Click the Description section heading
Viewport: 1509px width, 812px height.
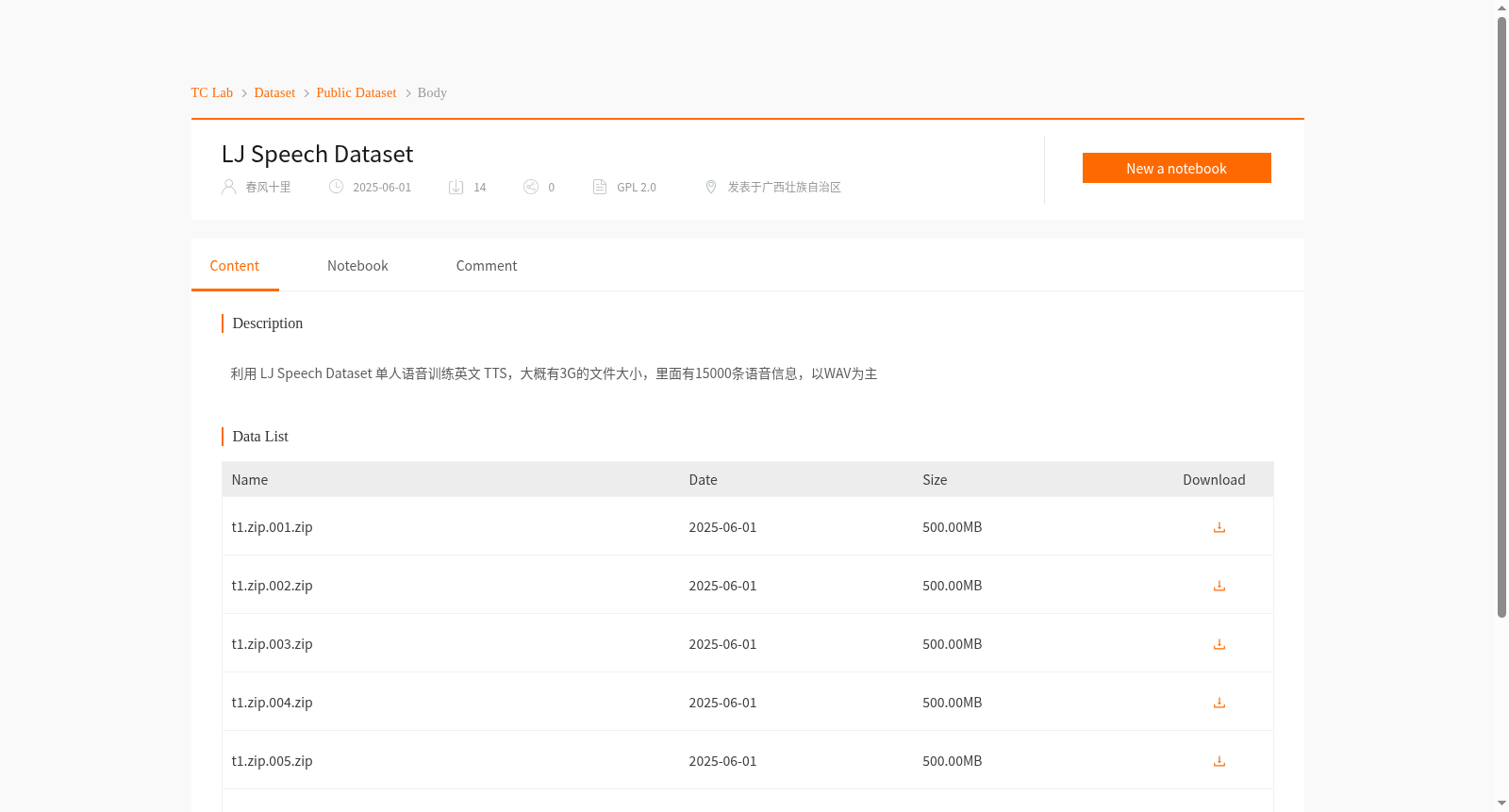(x=268, y=323)
